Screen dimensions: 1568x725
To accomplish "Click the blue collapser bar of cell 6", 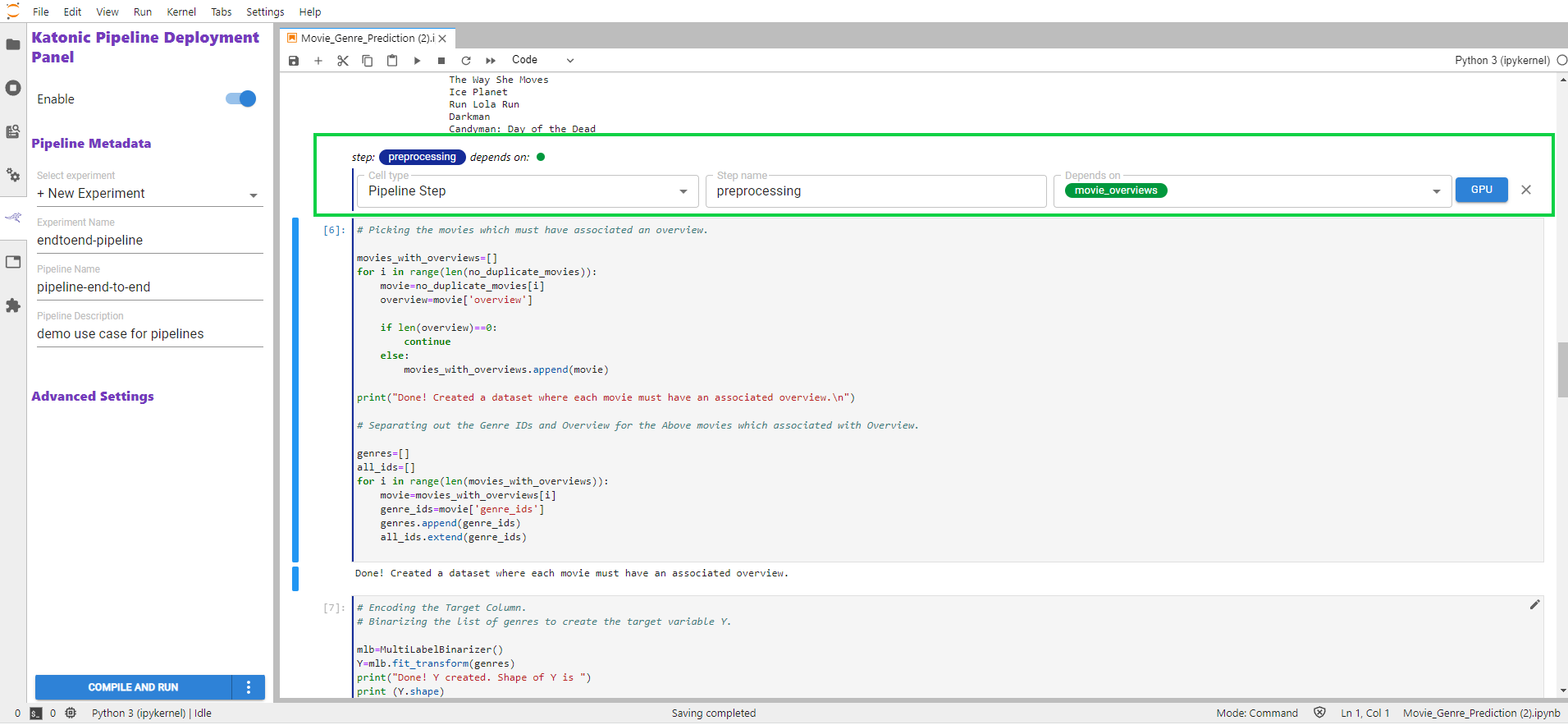I will coord(295,390).
